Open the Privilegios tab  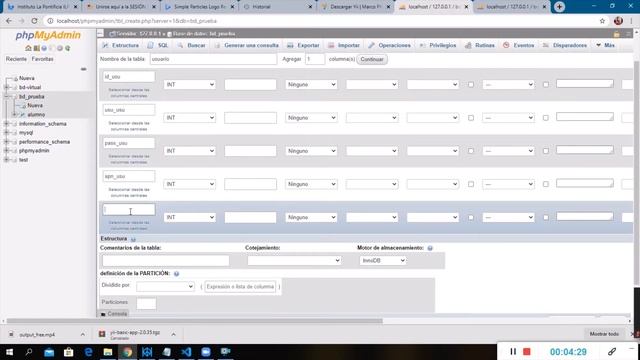pos(438,45)
